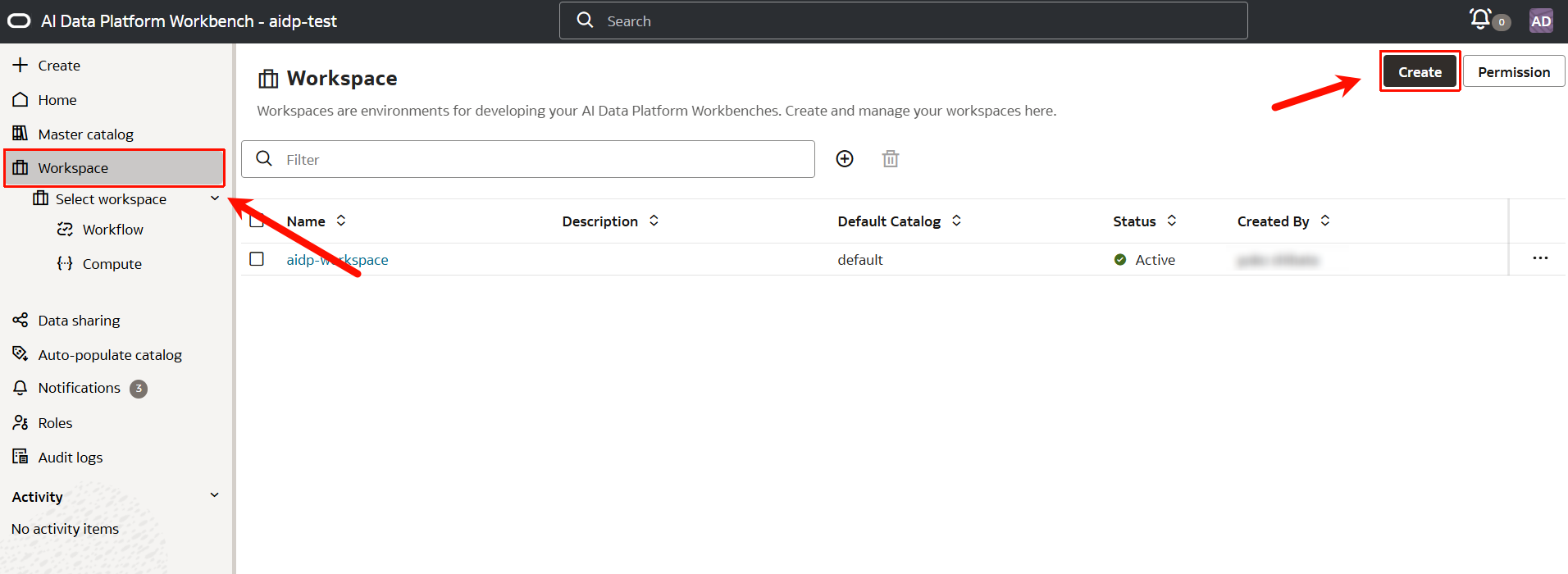
Task: Sort by Description column arrows
Action: (654, 221)
